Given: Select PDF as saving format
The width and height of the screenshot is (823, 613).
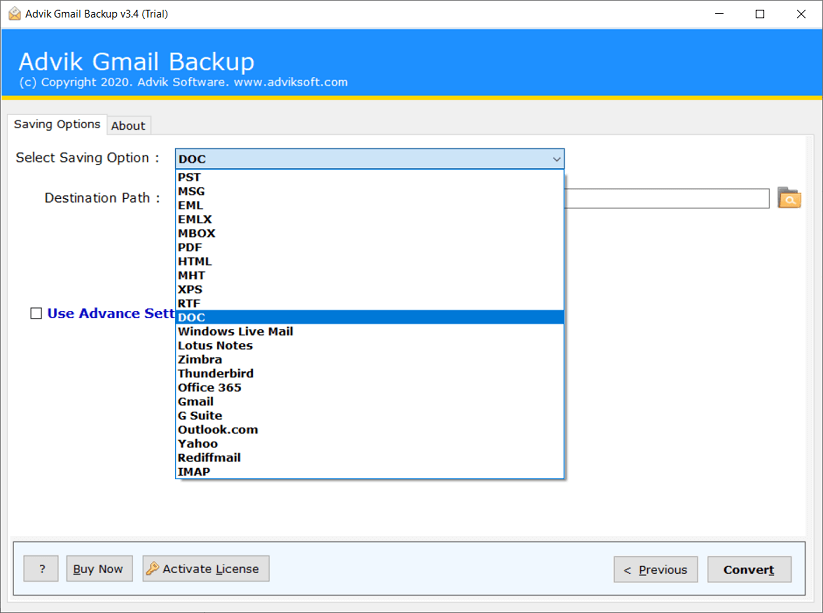Looking at the screenshot, I should click(370, 247).
